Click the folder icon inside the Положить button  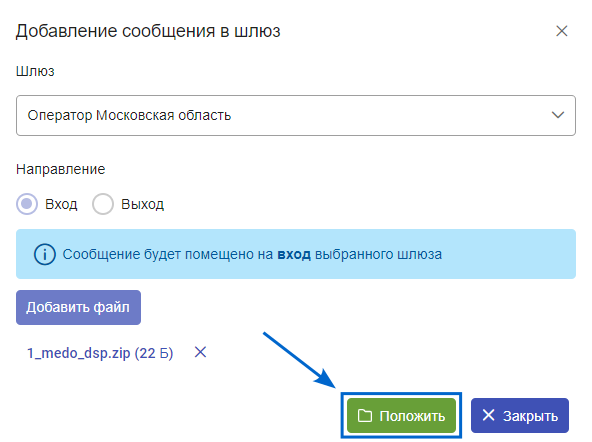click(365, 416)
